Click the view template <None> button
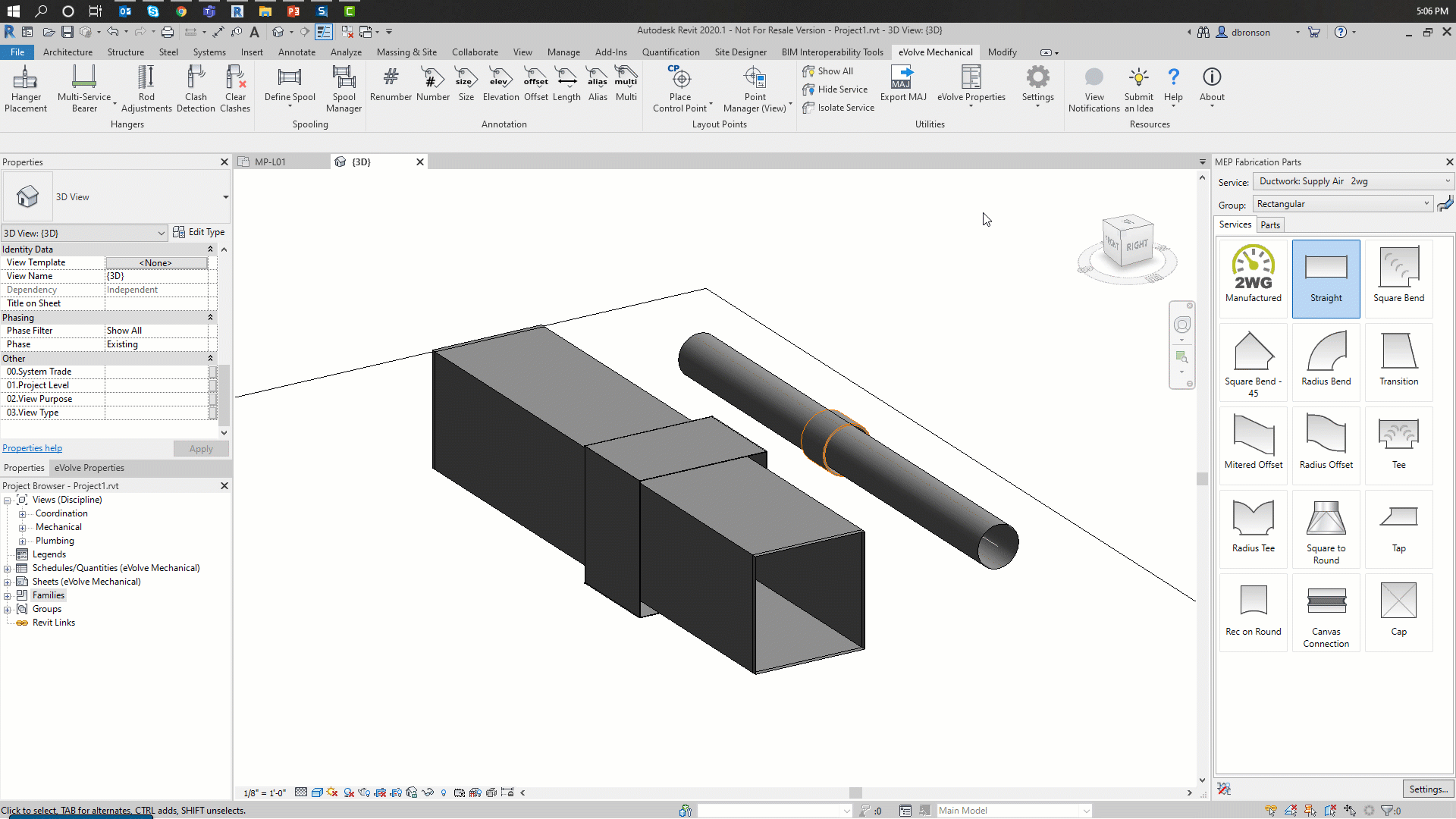The width and height of the screenshot is (1456, 819). pyautogui.click(x=155, y=263)
